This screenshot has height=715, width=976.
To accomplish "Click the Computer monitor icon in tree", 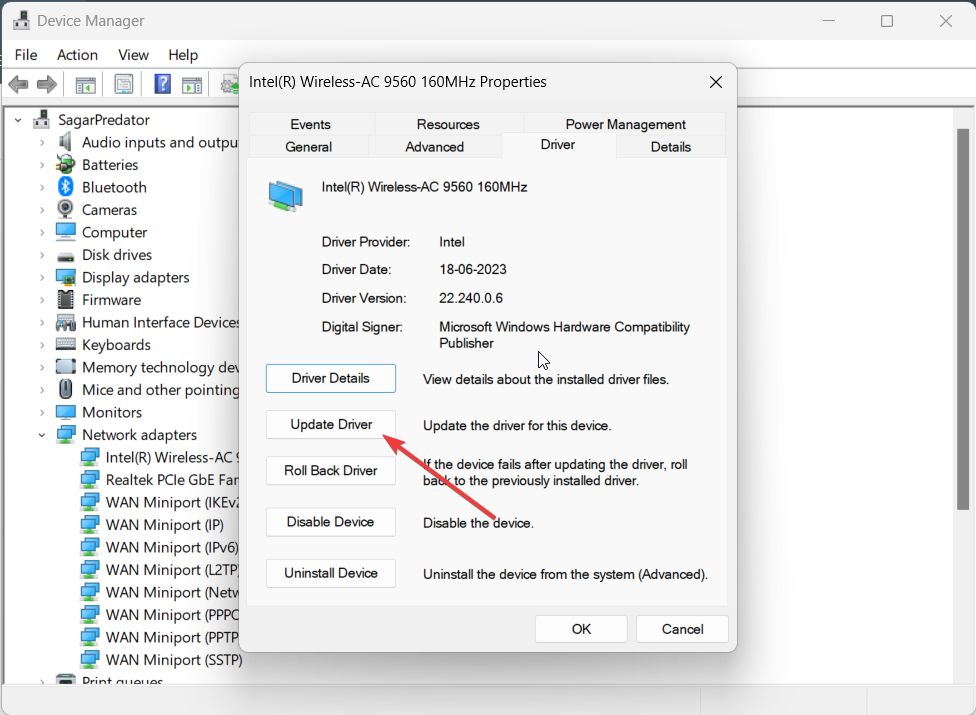I will coord(65,231).
